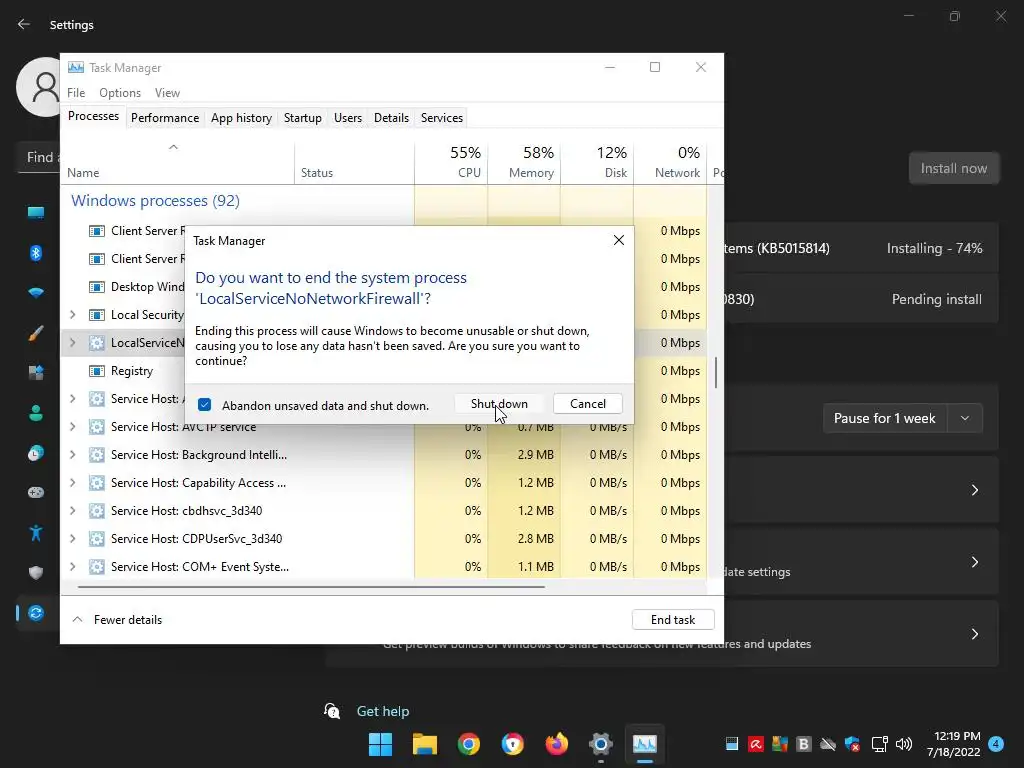Open Get help link in Settings

(383, 711)
